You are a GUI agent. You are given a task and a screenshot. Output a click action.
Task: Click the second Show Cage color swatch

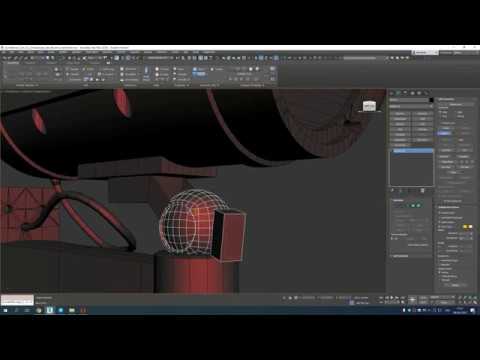click(471, 227)
